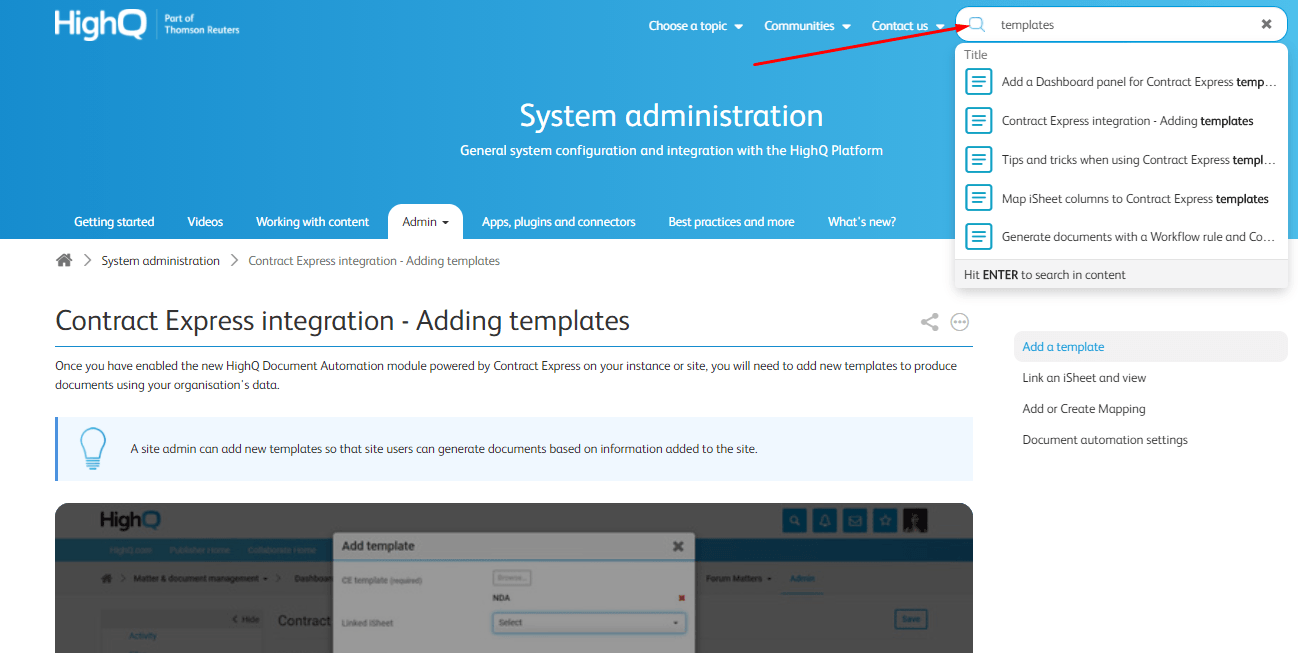Image resolution: width=1298 pixels, height=653 pixels.
Task: Click the article title Contract Express integration heading
Action: point(343,321)
